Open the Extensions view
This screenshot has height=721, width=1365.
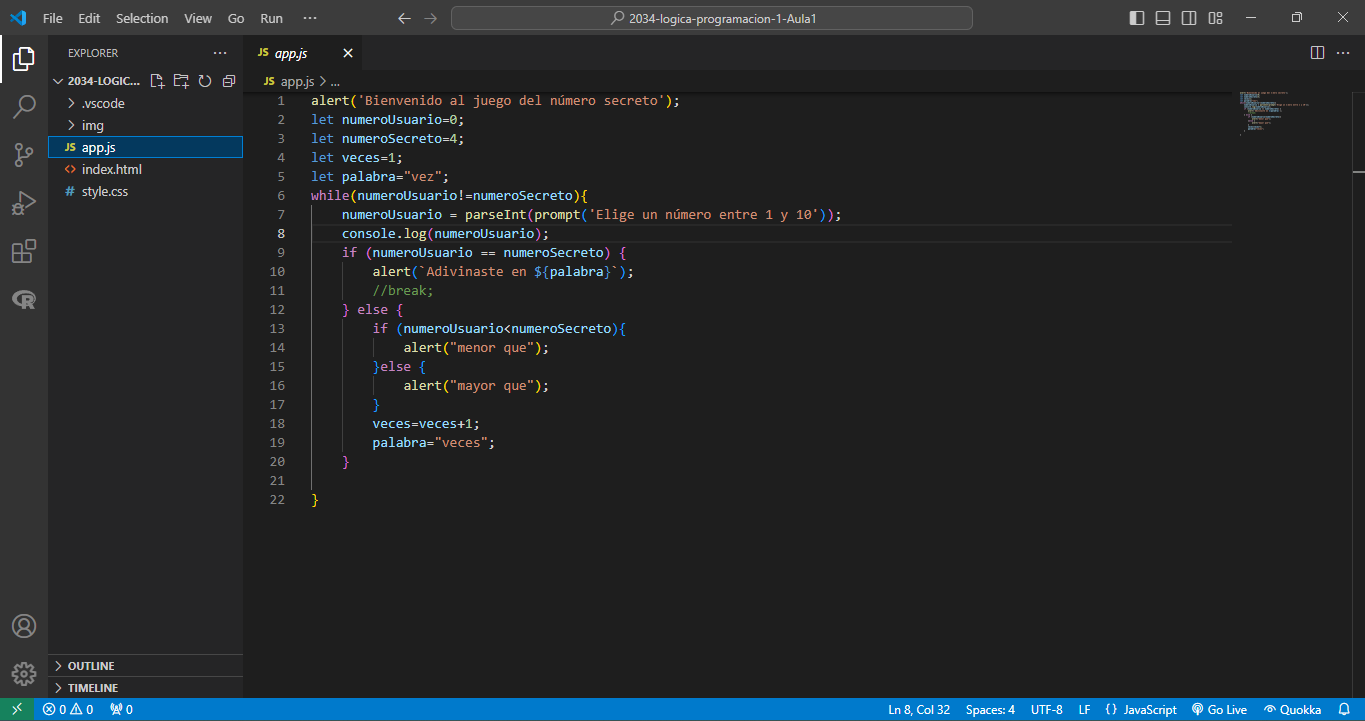click(23, 251)
